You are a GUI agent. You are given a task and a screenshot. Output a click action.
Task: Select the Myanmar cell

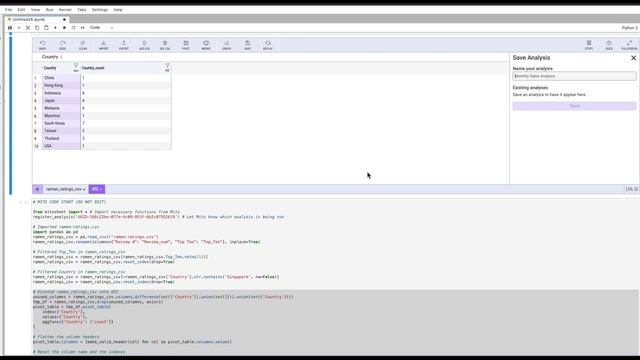(61, 116)
